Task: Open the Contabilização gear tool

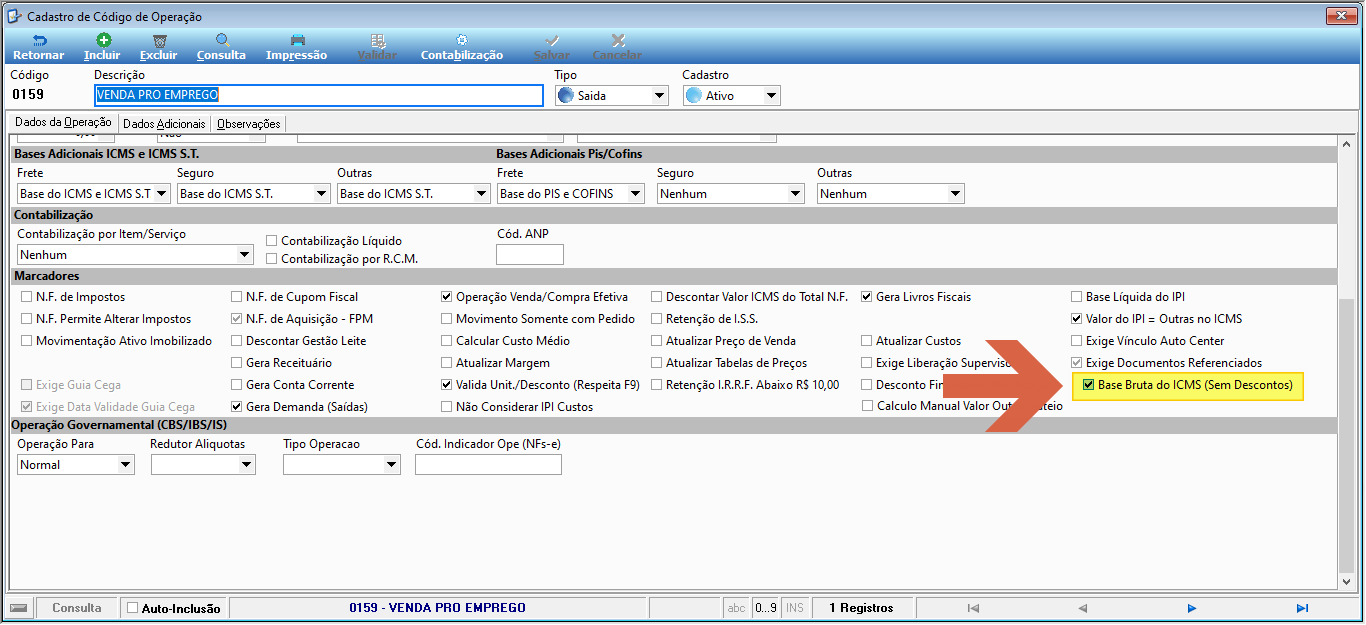Action: 461,41
